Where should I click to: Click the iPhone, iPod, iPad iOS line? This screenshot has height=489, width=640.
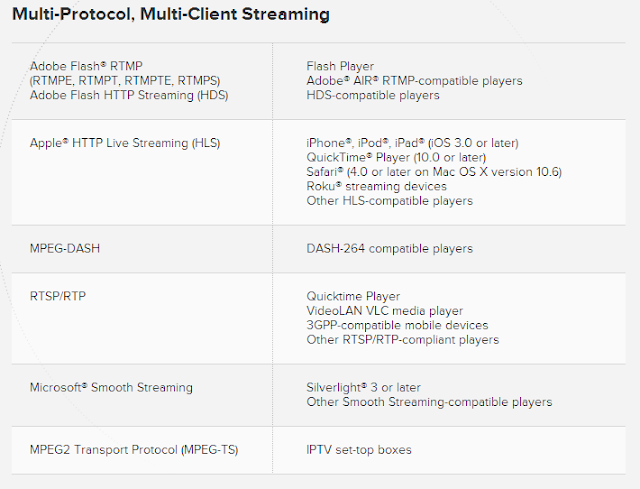(x=412, y=143)
